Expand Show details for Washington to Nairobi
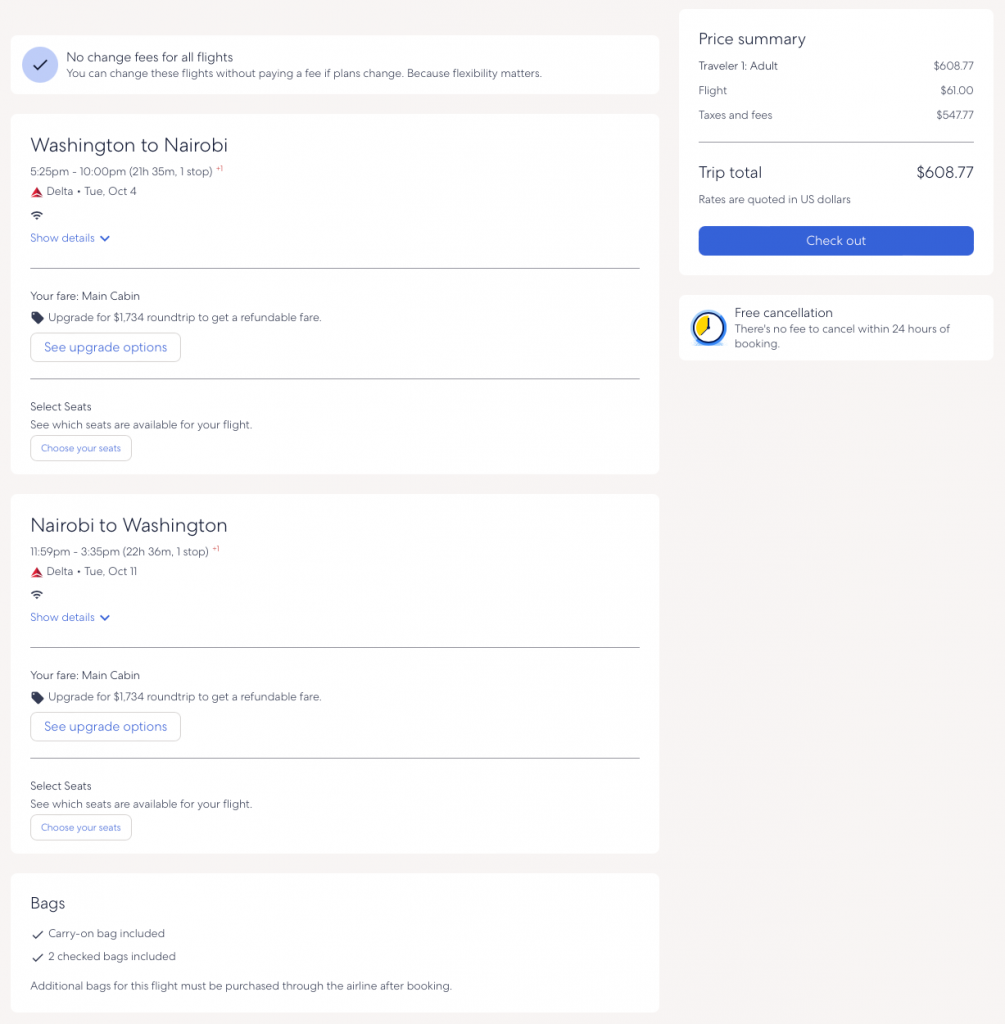Screen dimensions: 1005x1024 (x=70, y=238)
